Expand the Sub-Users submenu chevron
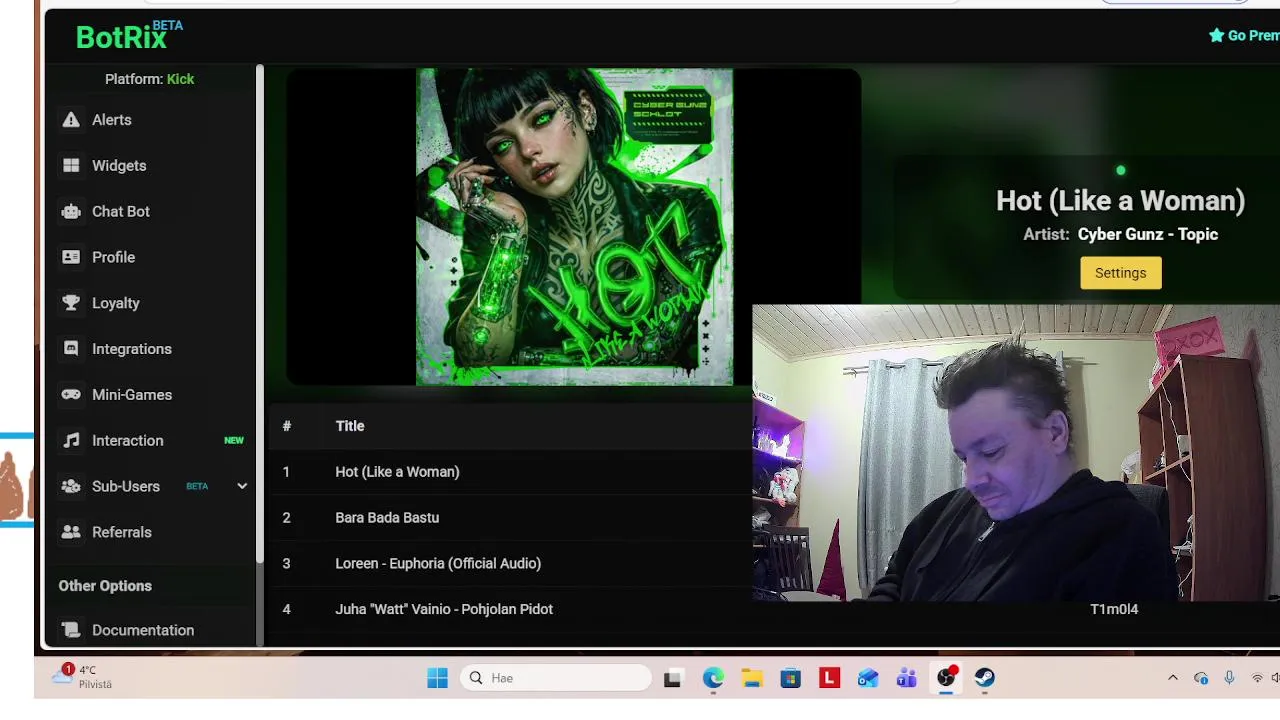Screen dimensions: 1280x720 tap(241, 486)
